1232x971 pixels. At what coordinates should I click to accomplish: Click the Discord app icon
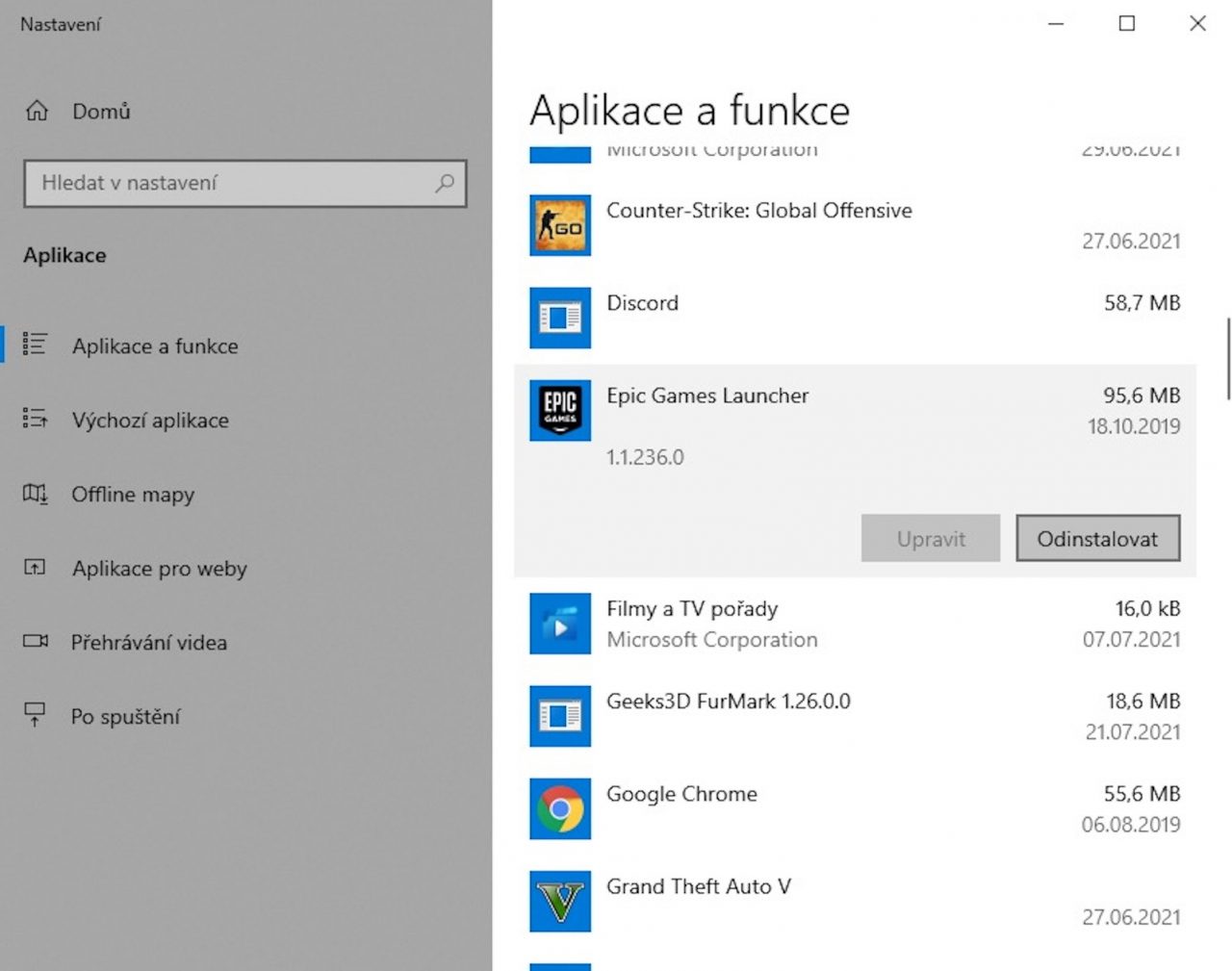(560, 318)
